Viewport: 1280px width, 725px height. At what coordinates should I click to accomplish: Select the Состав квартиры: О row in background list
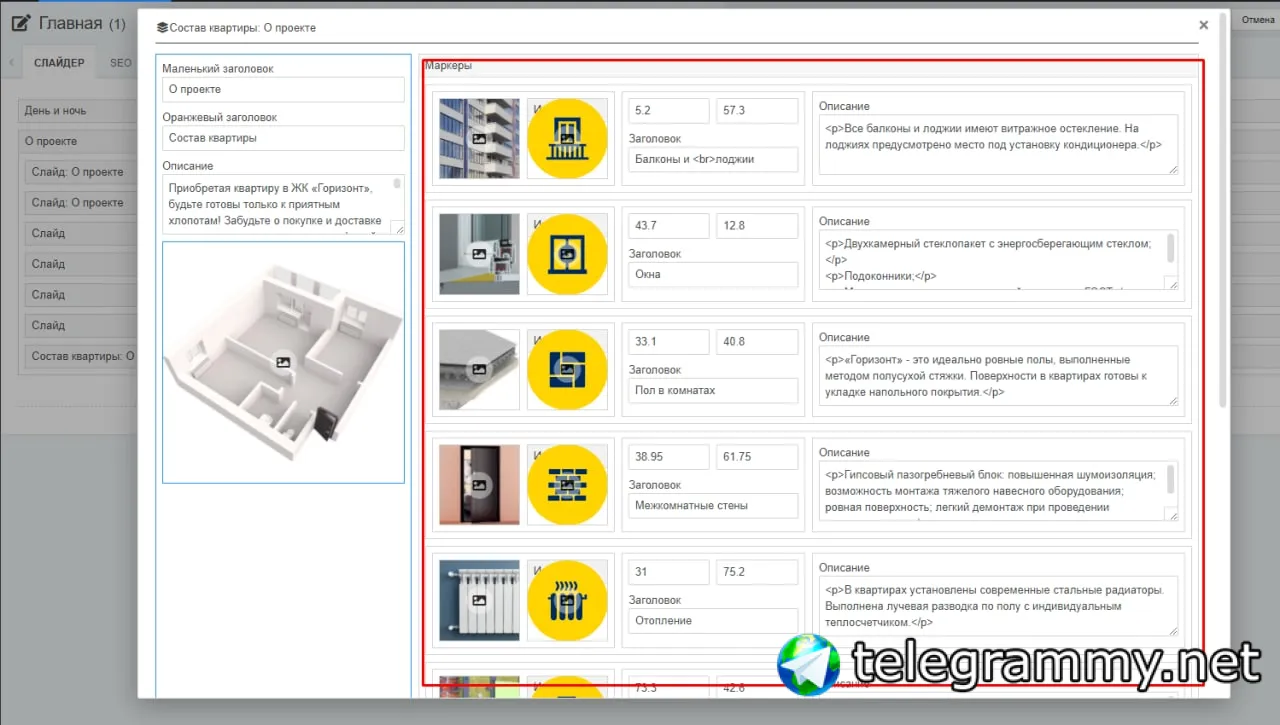pos(81,356)
